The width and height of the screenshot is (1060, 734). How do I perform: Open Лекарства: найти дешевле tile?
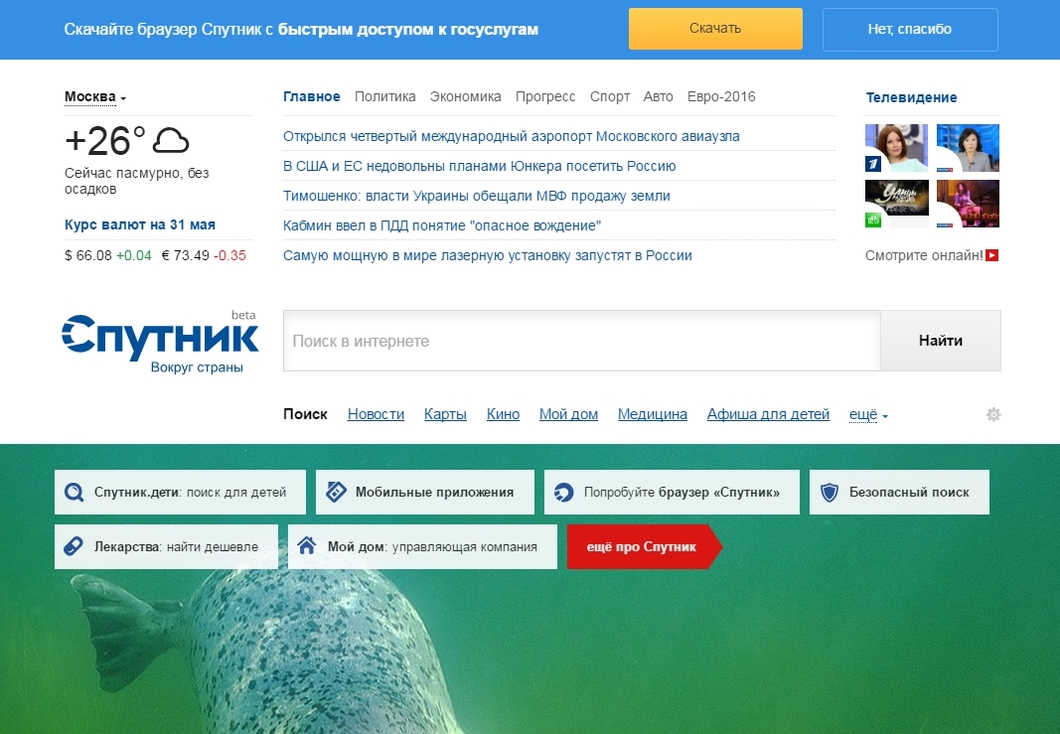[166, 546]
